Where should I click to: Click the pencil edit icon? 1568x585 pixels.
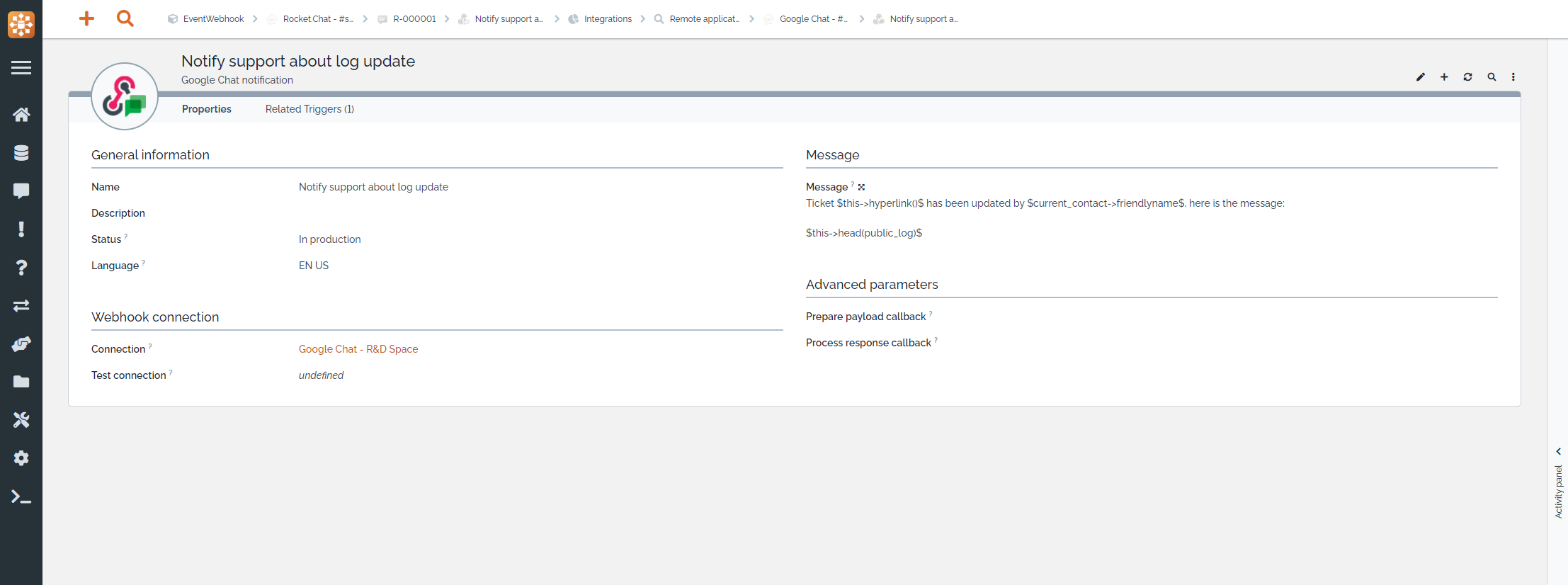click(x=1420, y=77)
